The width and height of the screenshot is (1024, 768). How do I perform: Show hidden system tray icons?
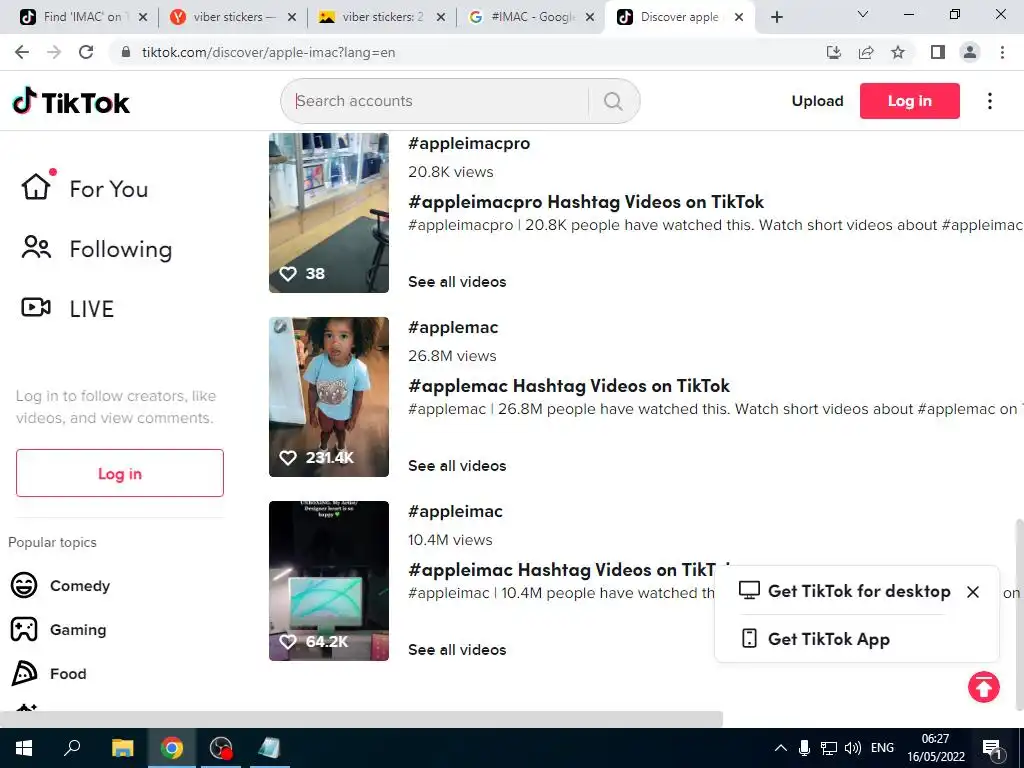click(780, 748)
